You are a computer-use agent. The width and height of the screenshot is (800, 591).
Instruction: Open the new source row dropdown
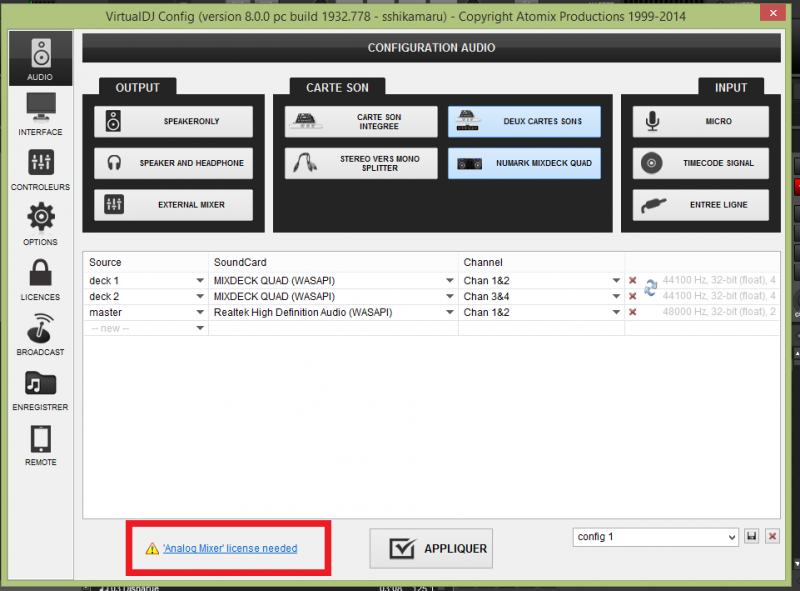tap(200, 328)
